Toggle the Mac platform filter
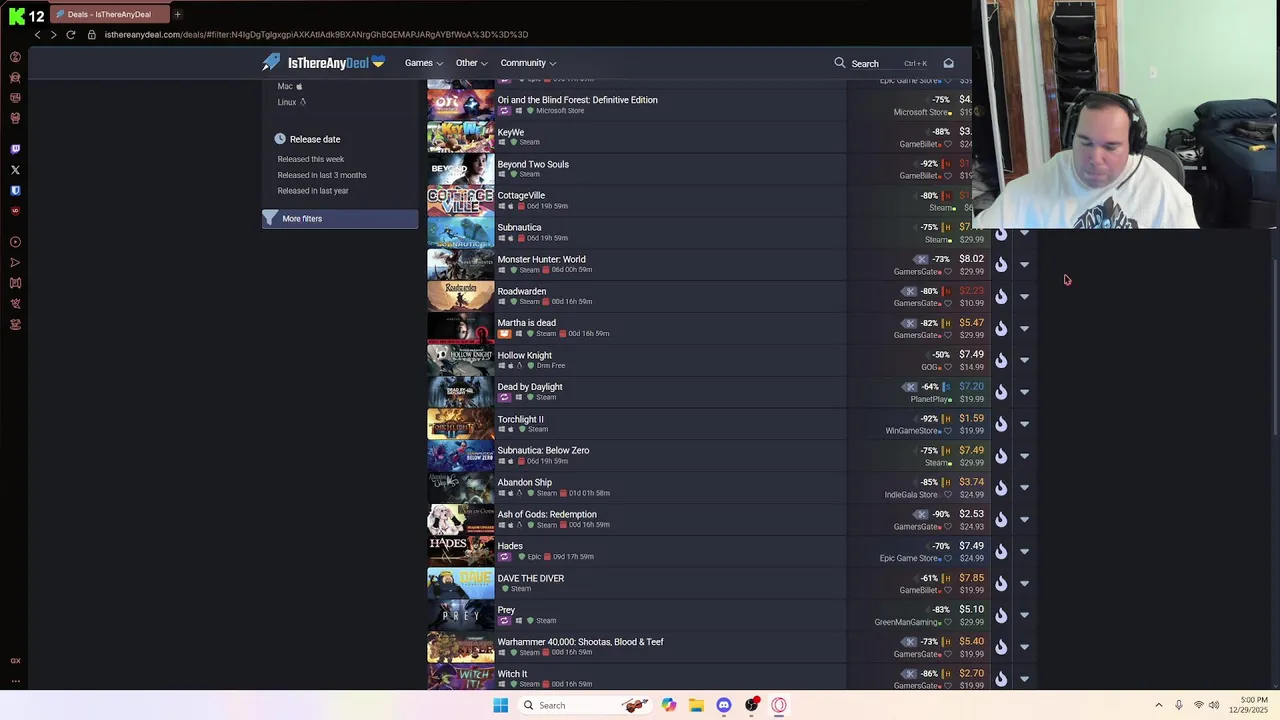This screenshot has height=720, width=1280. 290,86
